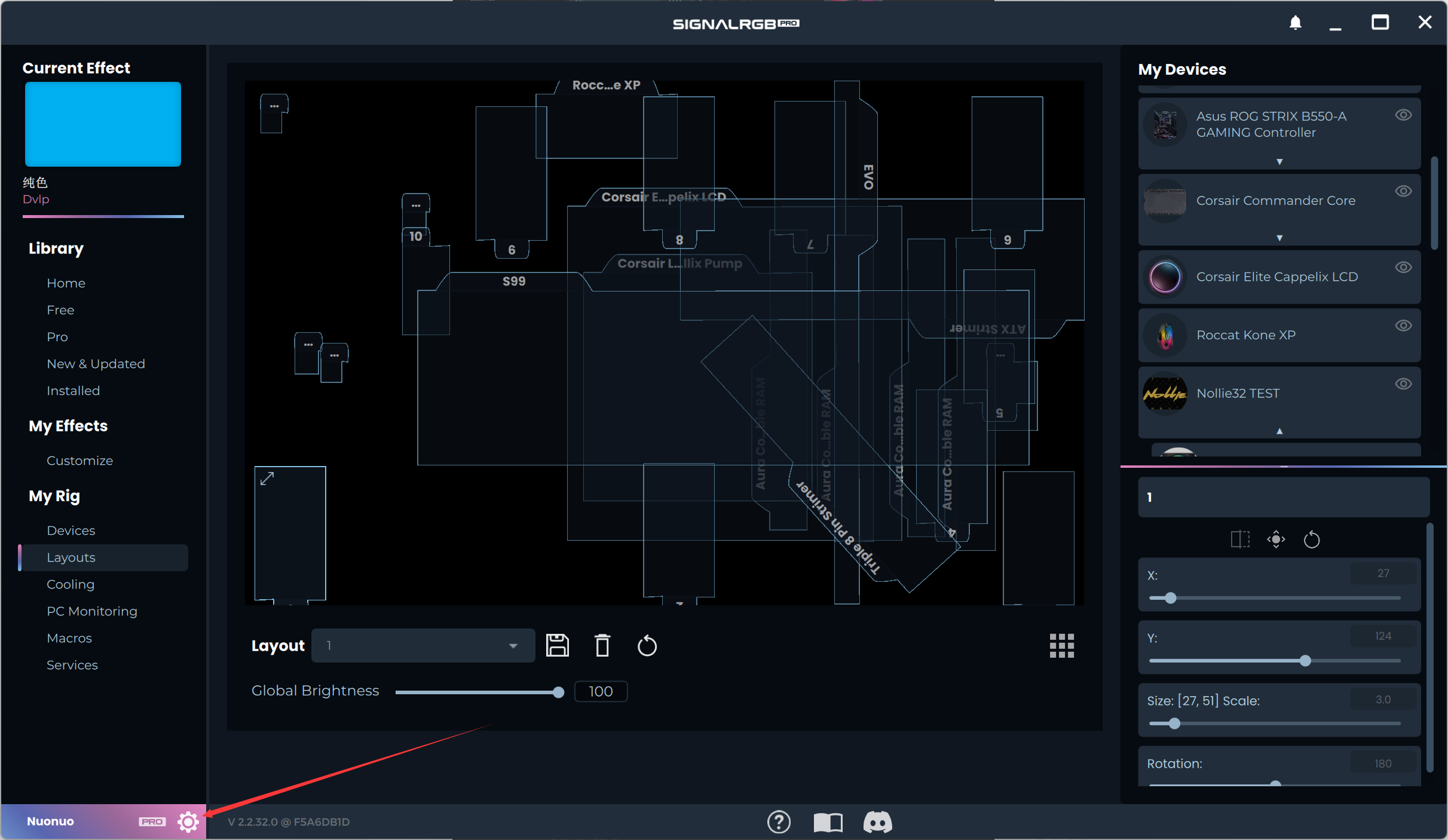Open the help question mark icon
The height and width of the screenshot is (840, 1448).
[779, 822]
